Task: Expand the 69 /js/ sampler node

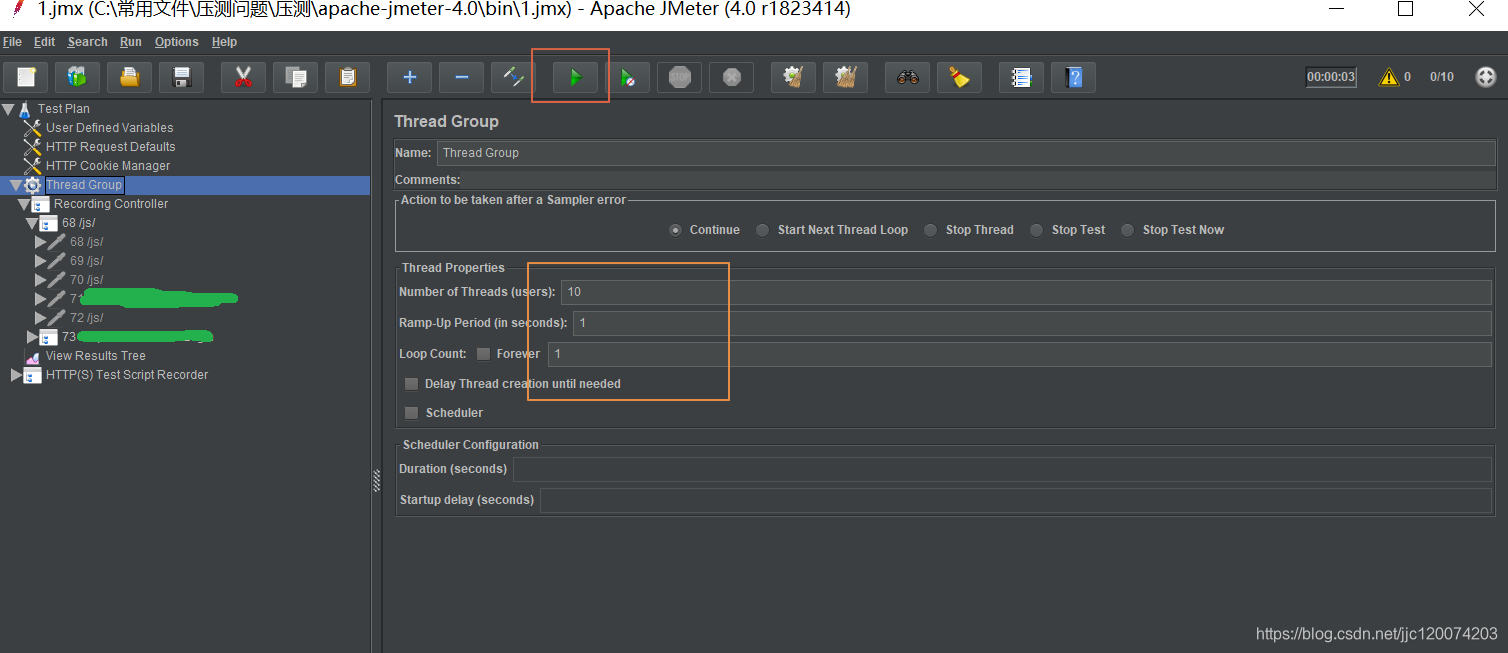Action: (x=40, y=261)
